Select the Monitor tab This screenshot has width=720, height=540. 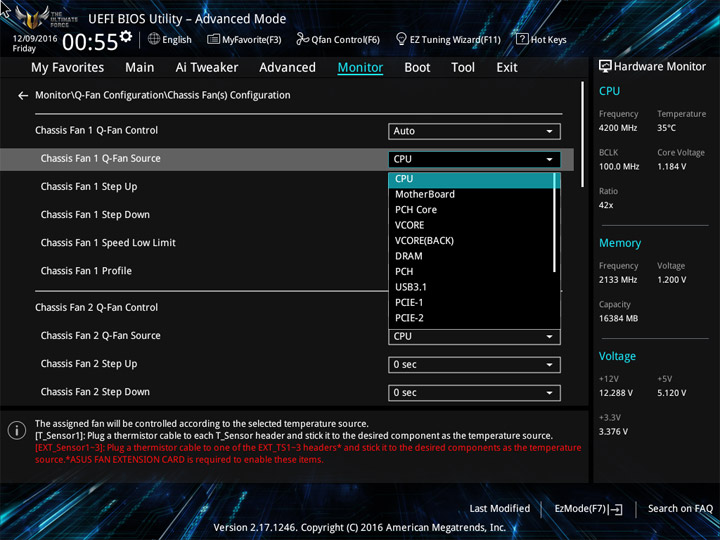pos(360,68)
